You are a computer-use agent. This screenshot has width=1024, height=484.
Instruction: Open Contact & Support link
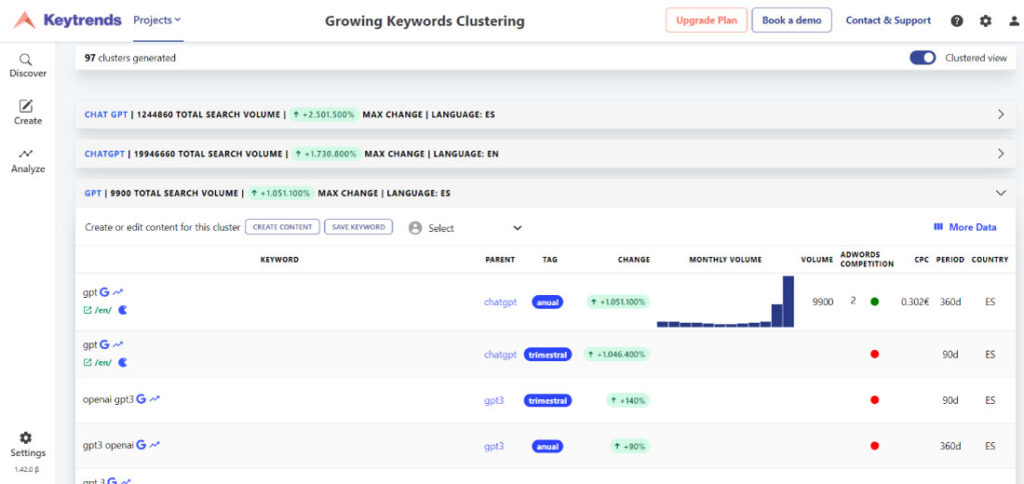[888, 20]
